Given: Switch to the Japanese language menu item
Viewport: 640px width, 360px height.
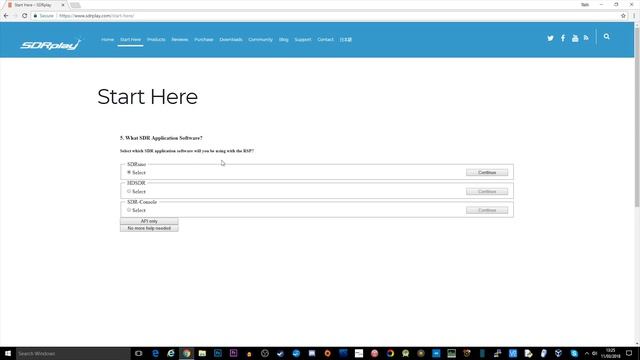Looking at the screenshot, I should (x=346, y=40).
